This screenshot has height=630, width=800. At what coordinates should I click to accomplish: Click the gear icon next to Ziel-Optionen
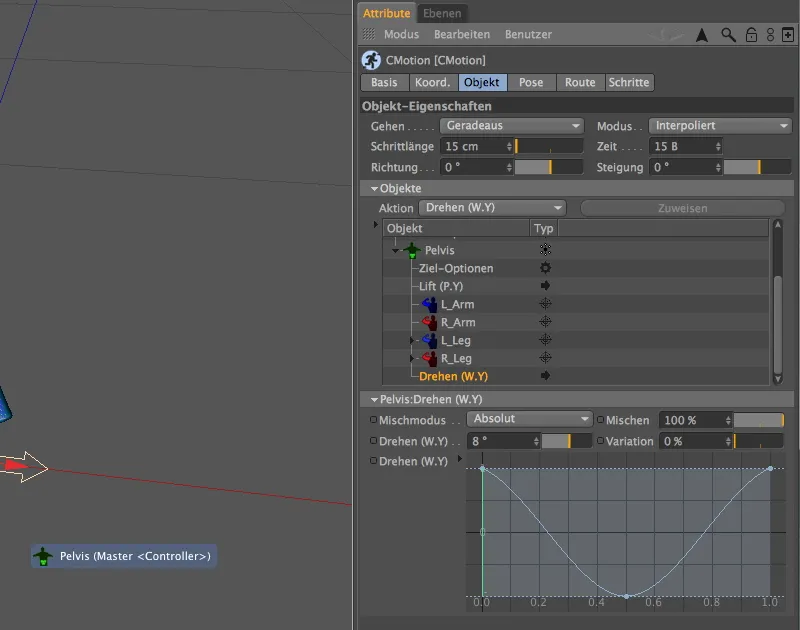(x=544, y=268)
